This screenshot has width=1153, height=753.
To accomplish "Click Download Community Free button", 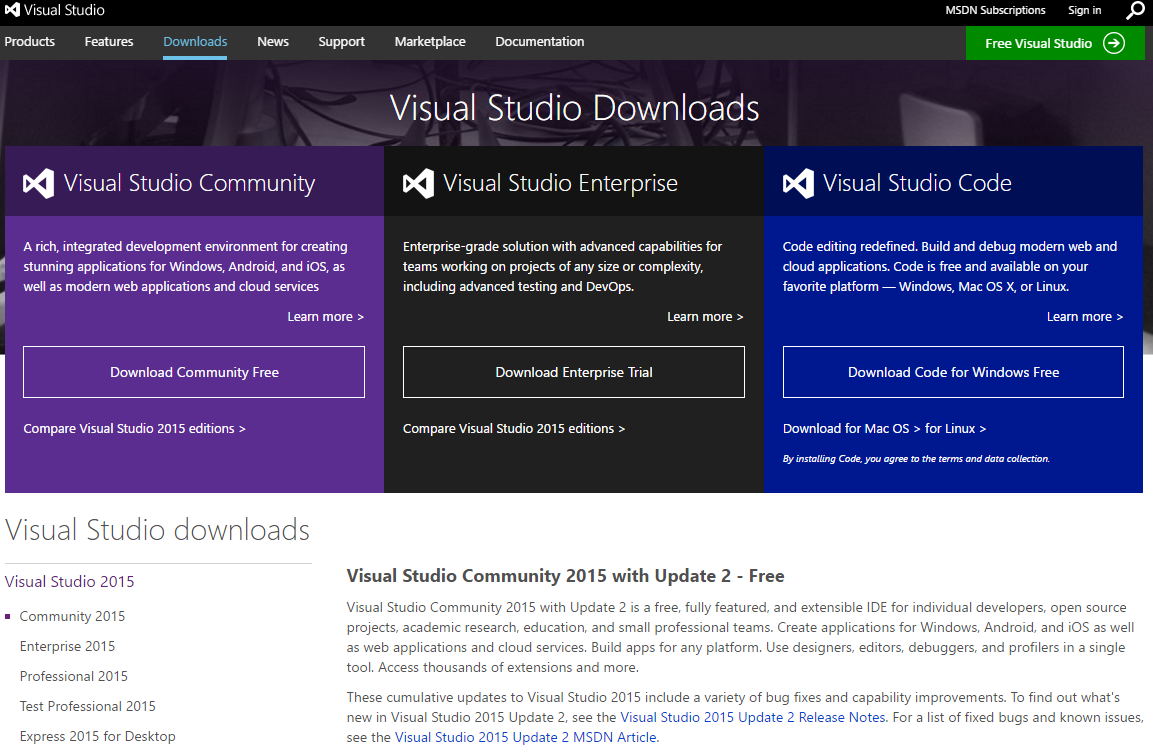I will pyautogui.click(x=194, y=372).
